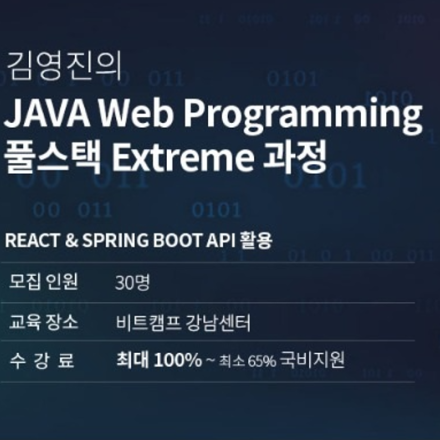
Task: Click the 수 강 료 label
Action: tap(42, 361)
